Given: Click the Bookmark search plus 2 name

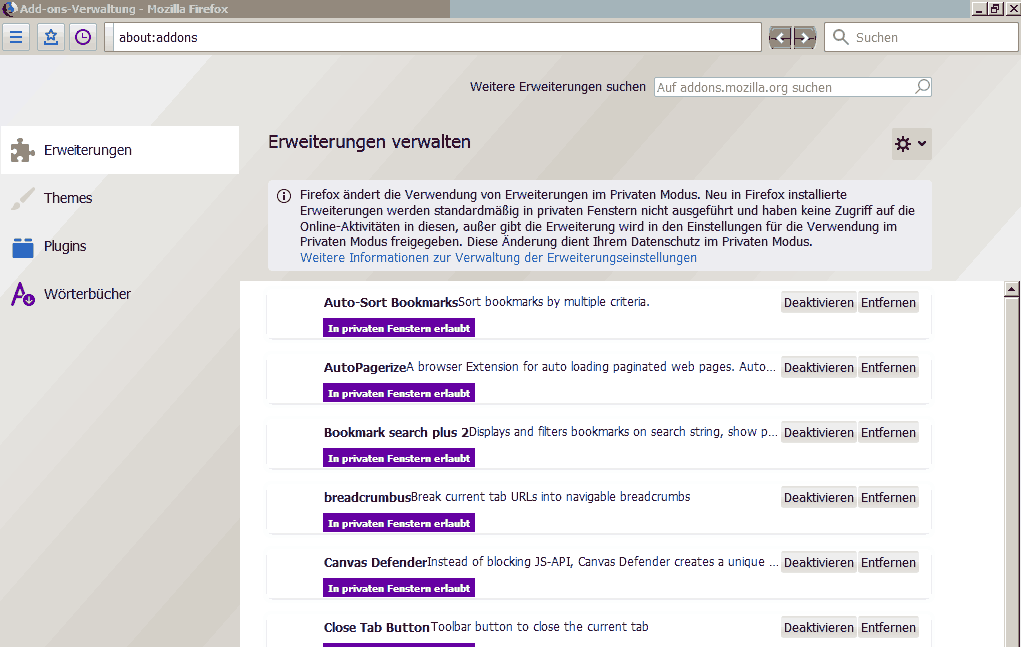Looking at the screenshot, I should [x=396, y=433].
